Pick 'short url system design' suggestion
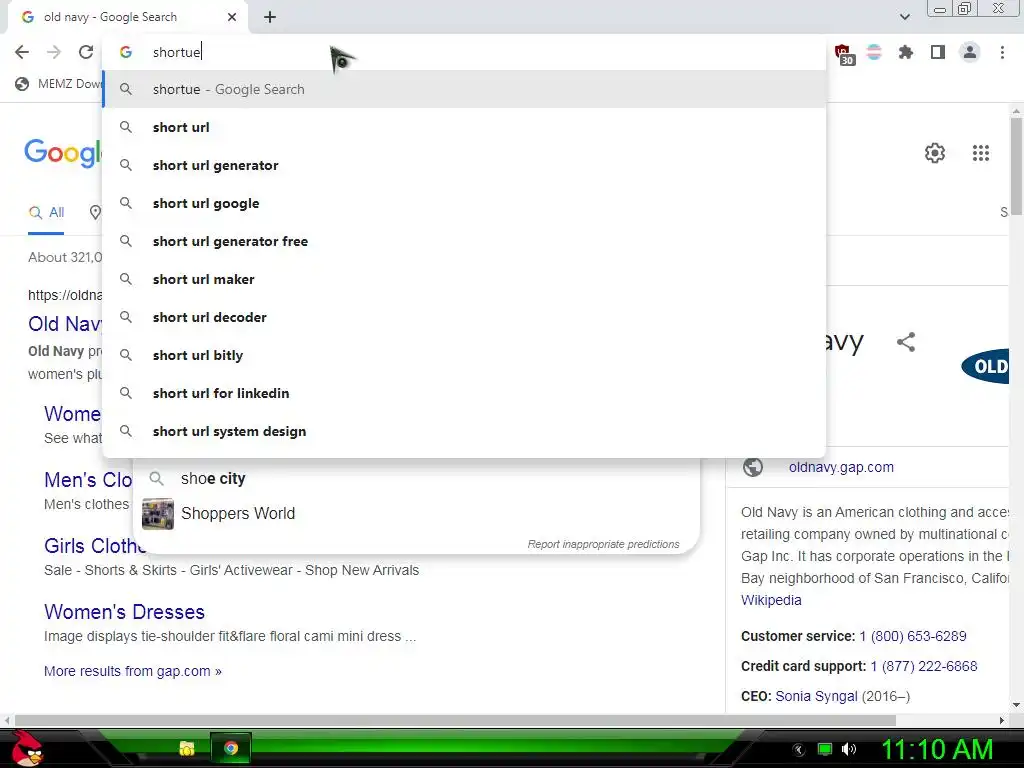The height and width of the screenshot is (768, 1024). 464,431
